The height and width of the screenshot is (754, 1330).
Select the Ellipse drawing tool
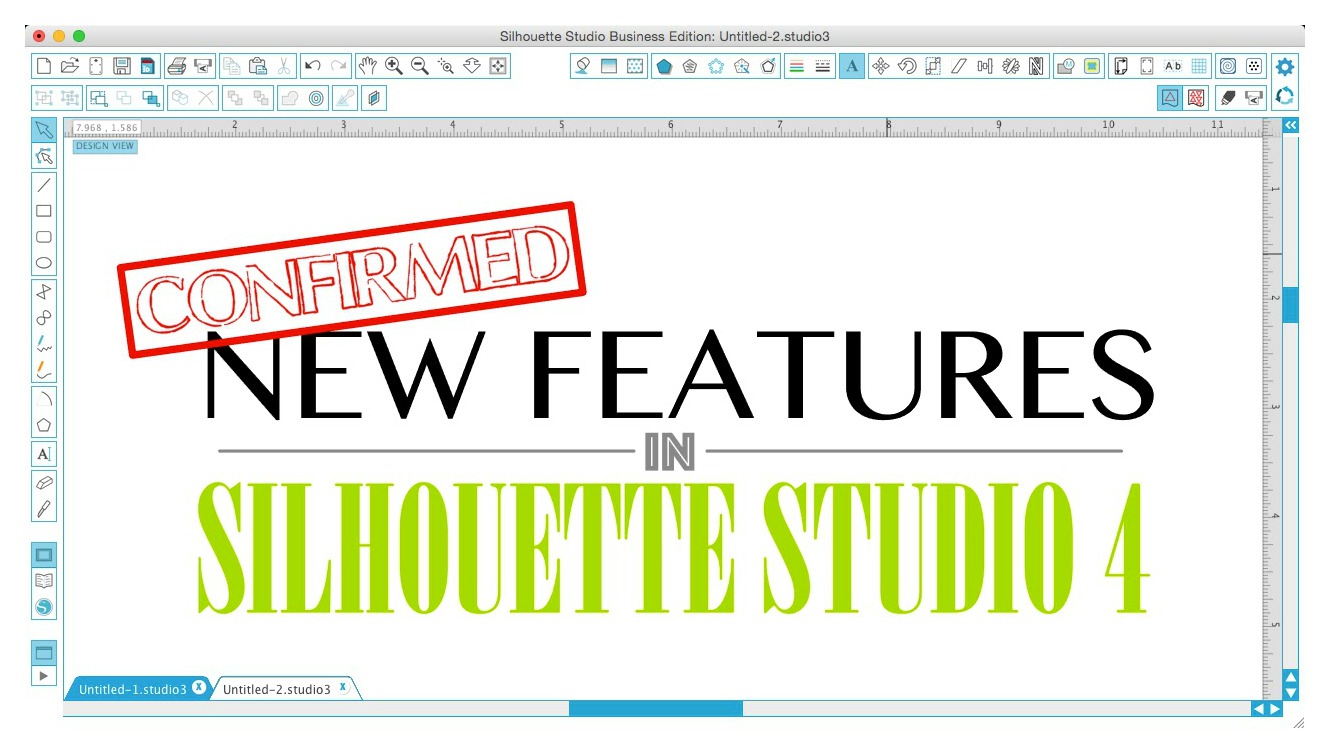44,264
